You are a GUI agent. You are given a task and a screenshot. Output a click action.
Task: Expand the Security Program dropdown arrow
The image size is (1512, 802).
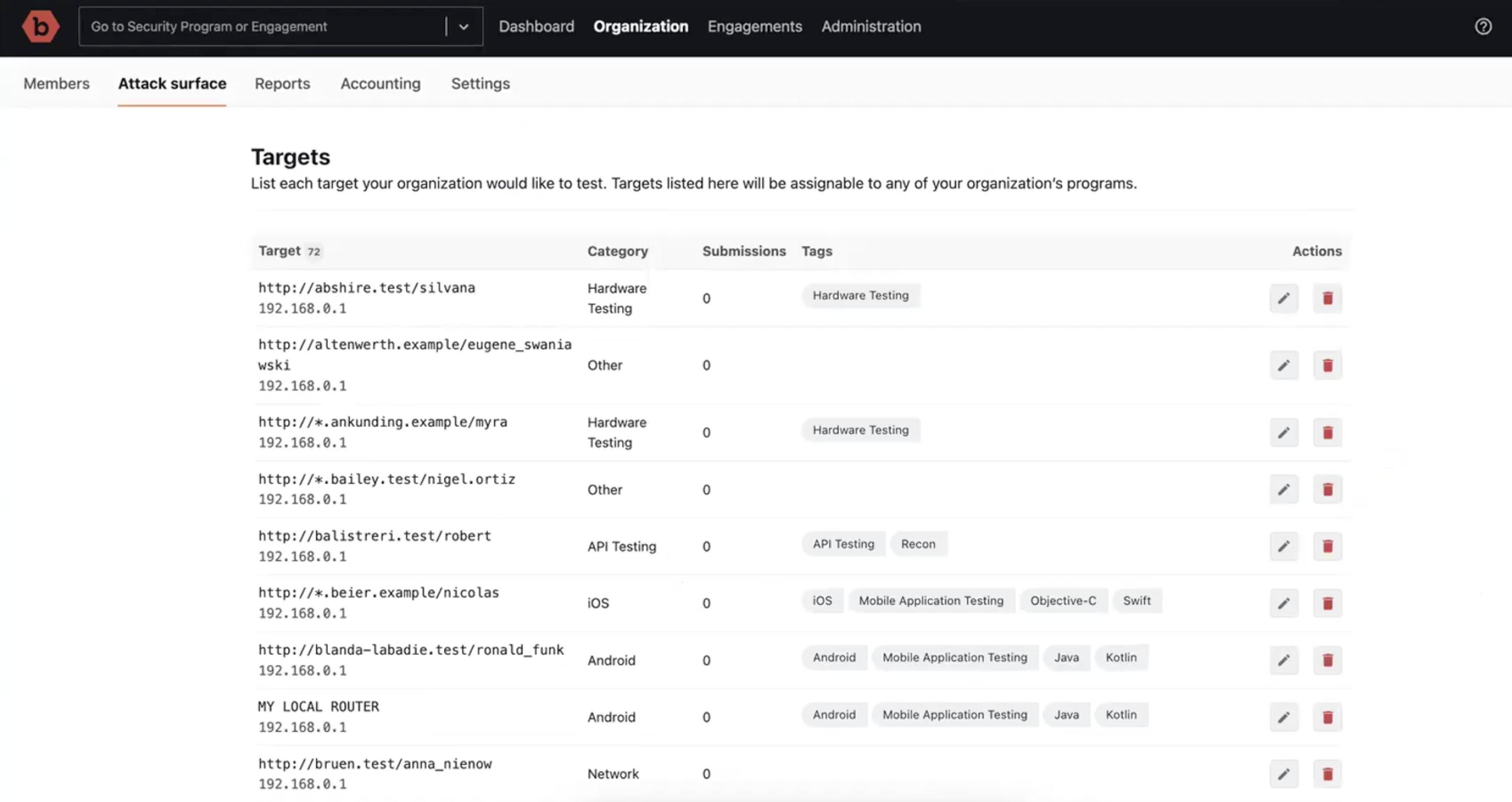click(464, 26)
